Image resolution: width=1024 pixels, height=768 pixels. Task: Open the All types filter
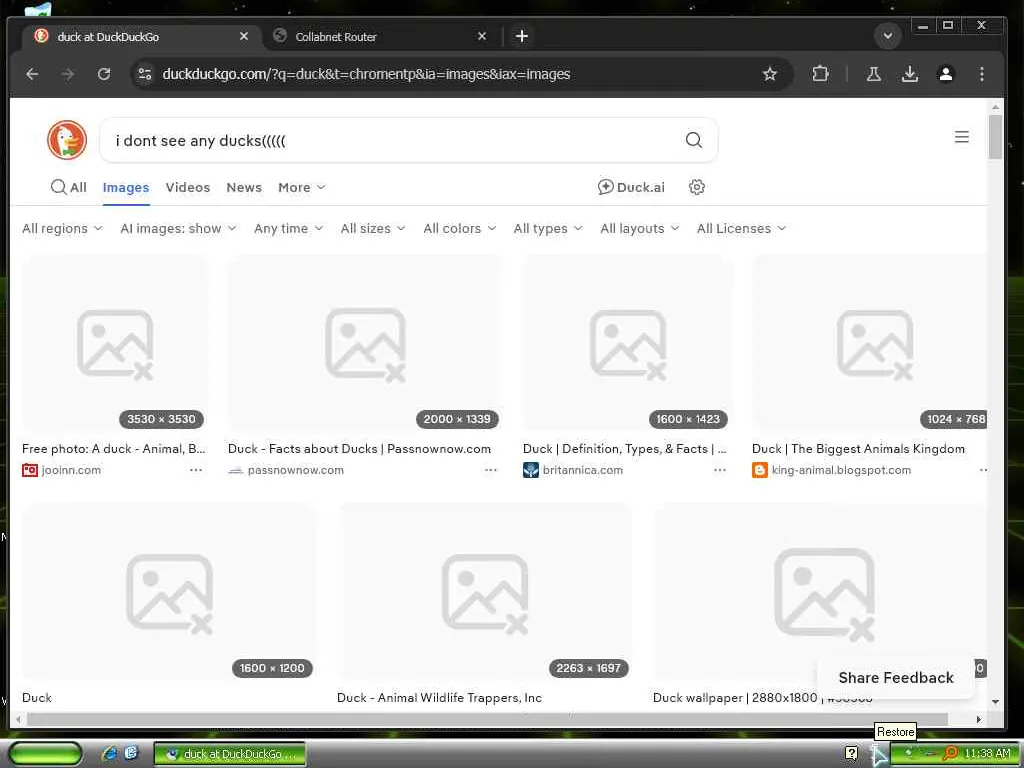[x=548, y=229]
